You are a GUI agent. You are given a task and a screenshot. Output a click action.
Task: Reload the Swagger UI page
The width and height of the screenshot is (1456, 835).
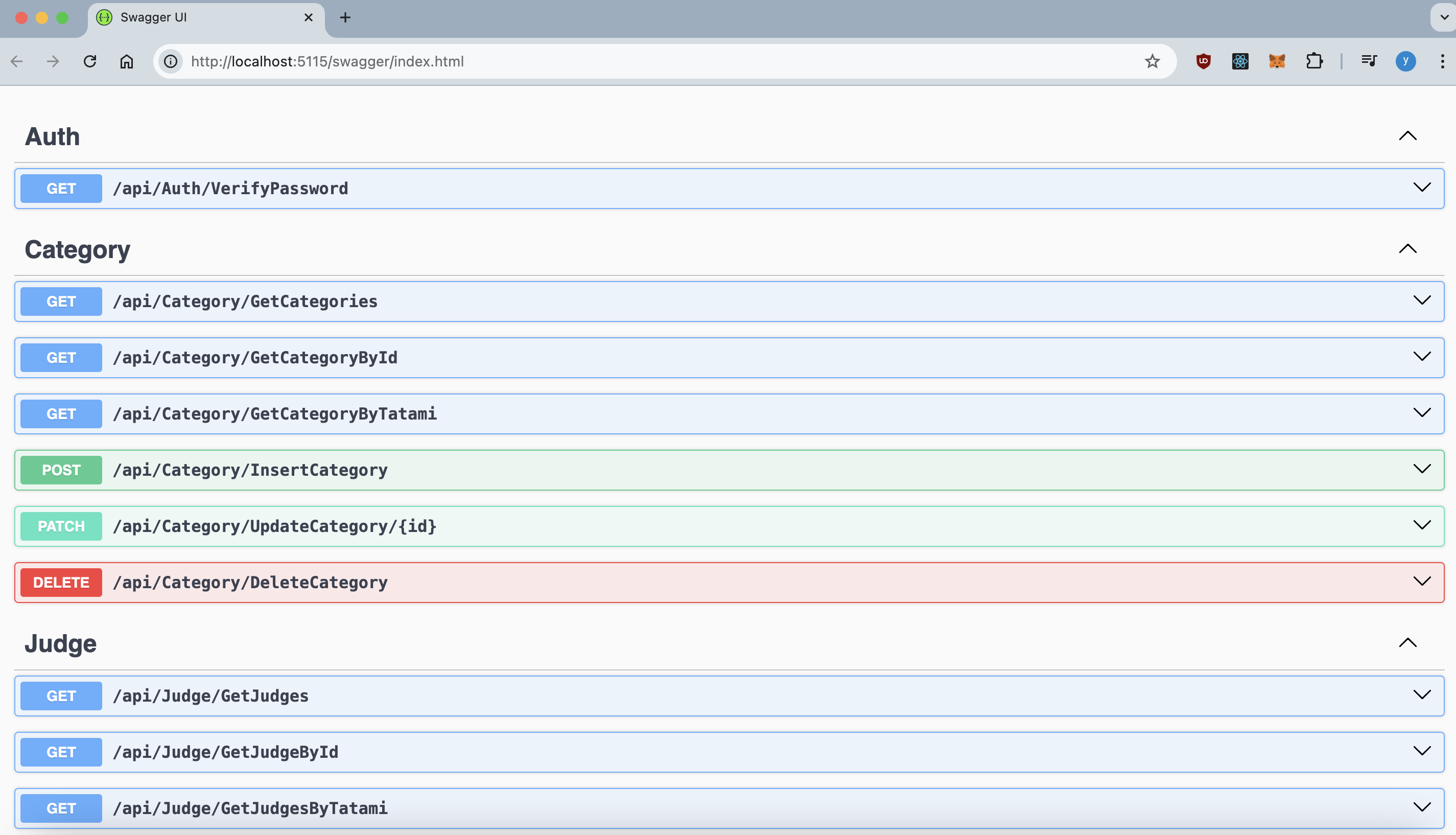(x=90, y=61)
